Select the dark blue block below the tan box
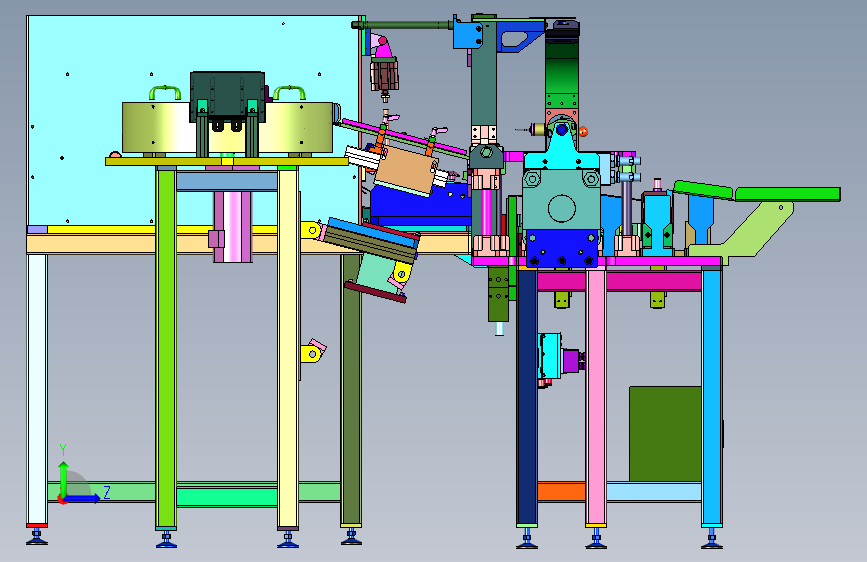This screenshot has height=562, width=867. click(420, 205)
